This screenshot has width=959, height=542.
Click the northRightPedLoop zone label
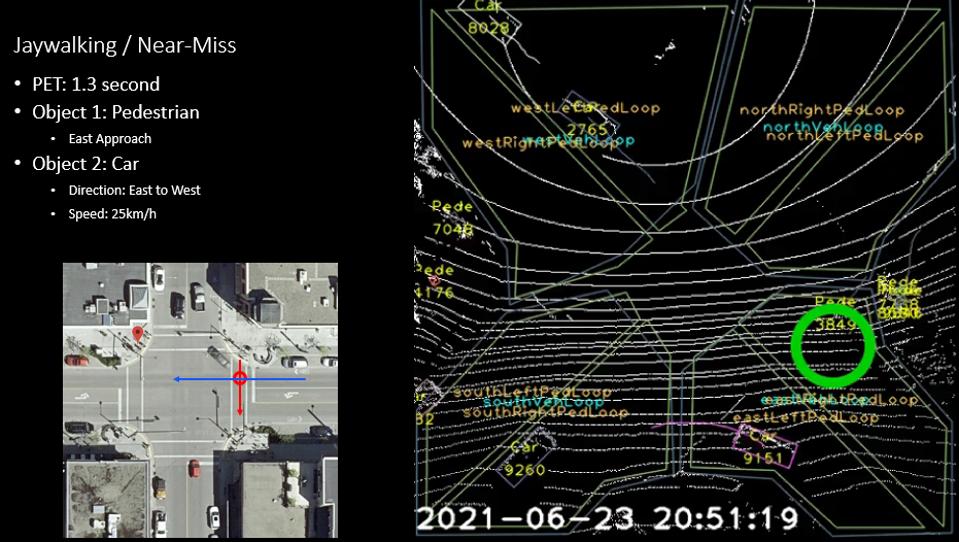point(821,110)
